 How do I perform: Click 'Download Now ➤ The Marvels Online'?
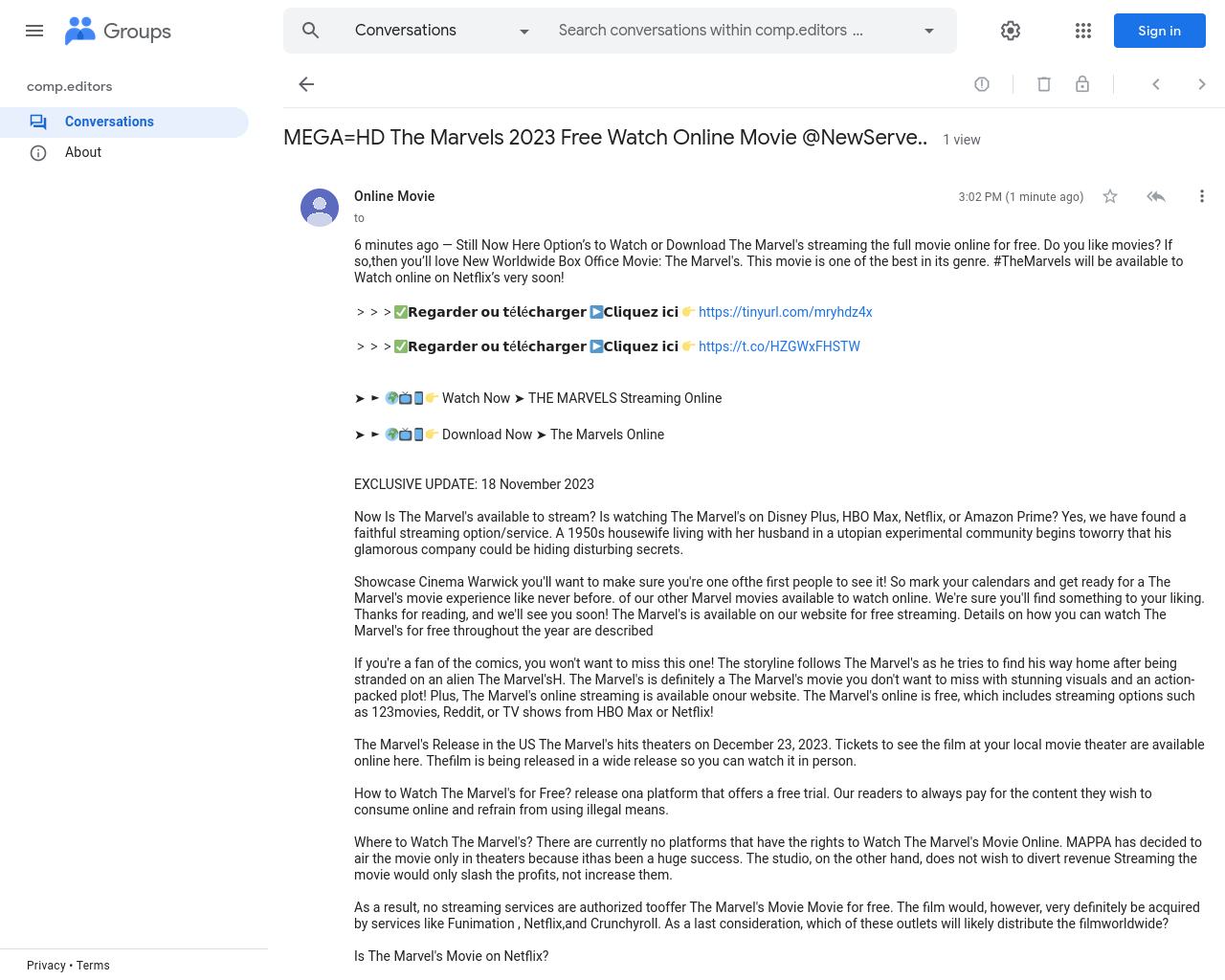click(x=553, y=434)
